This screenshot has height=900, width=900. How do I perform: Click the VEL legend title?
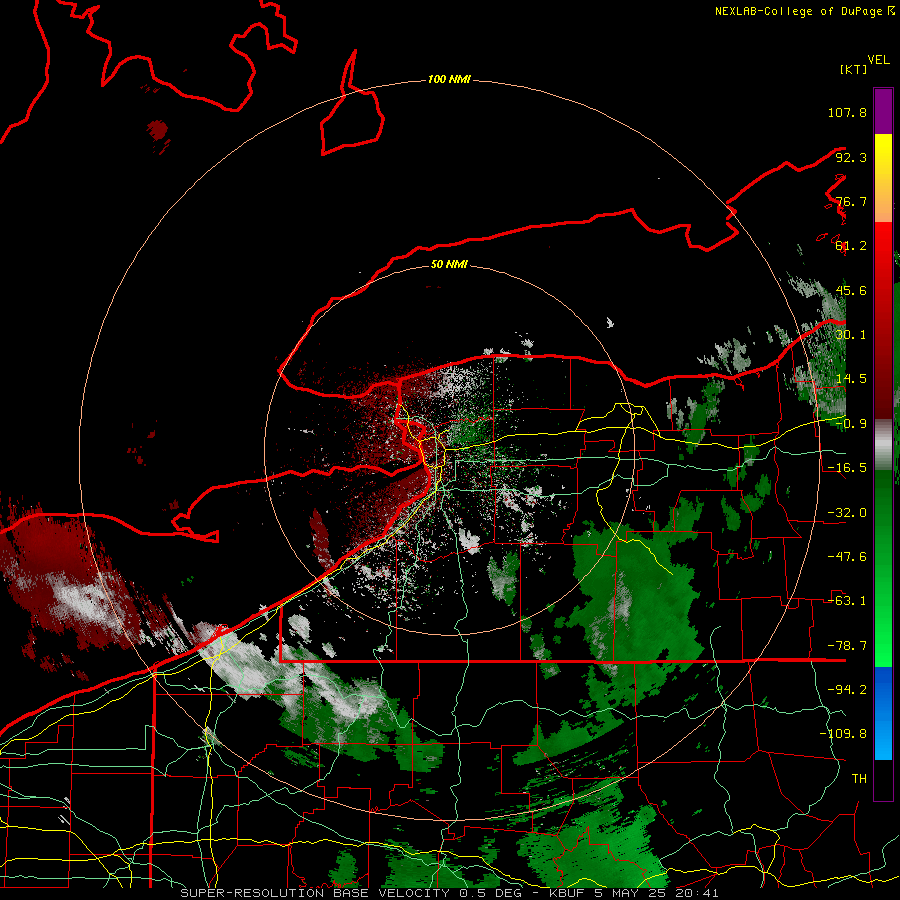(x=878, y=60)
